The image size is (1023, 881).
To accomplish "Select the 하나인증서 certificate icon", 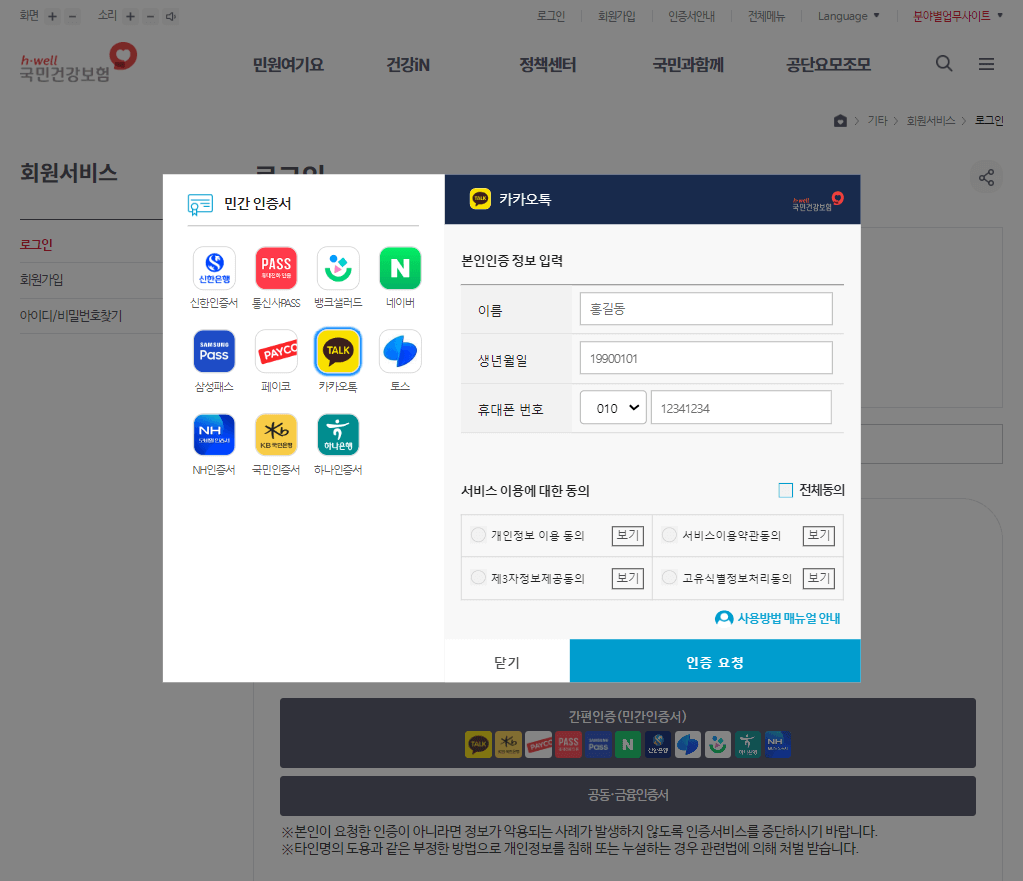I will [x=338, y=435].
